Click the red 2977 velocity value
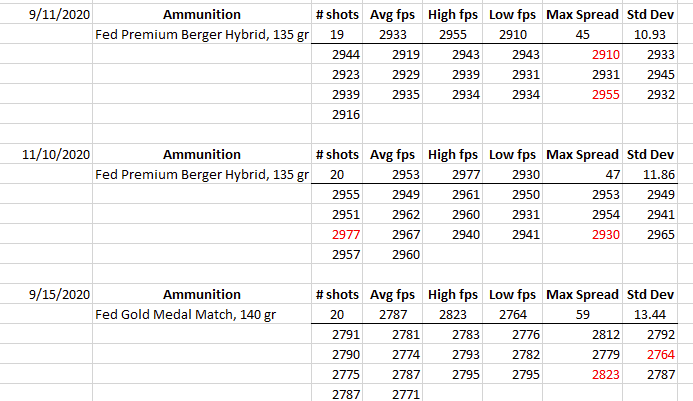Image resolution: width=693 pixels, height=401 pixels. pos(345,235)
